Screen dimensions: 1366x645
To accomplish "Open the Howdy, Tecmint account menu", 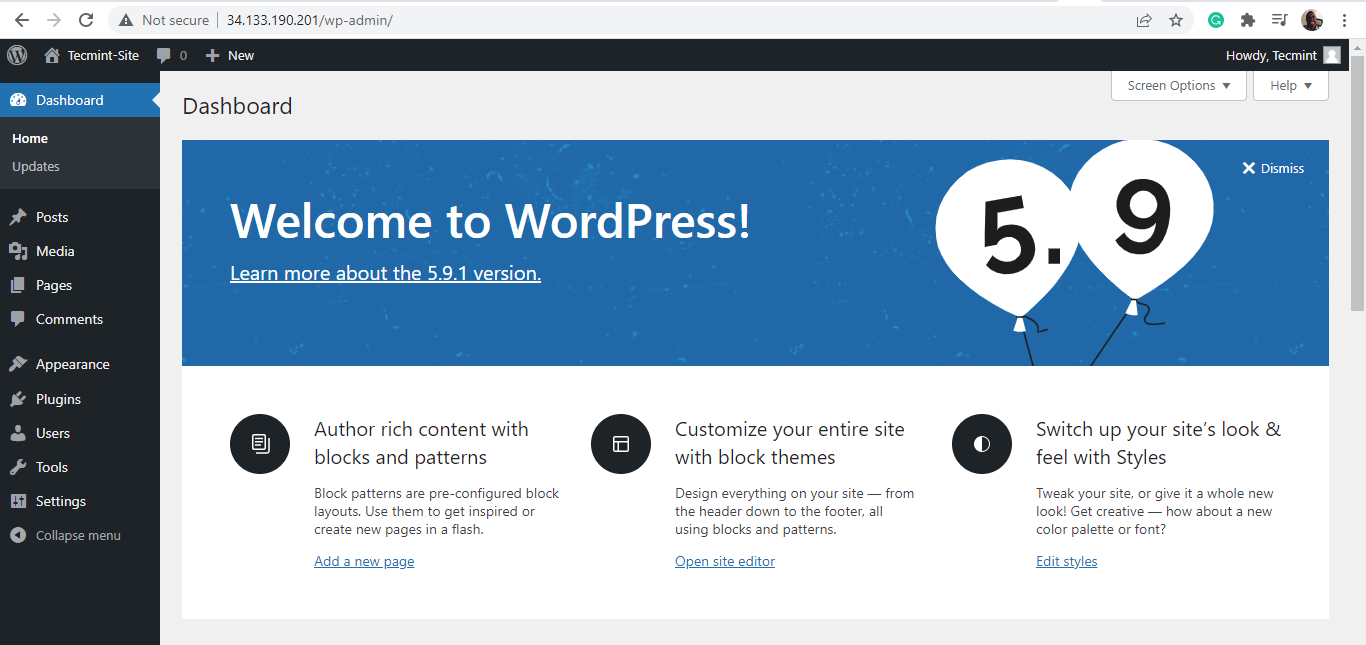I will click(1283, 55).
